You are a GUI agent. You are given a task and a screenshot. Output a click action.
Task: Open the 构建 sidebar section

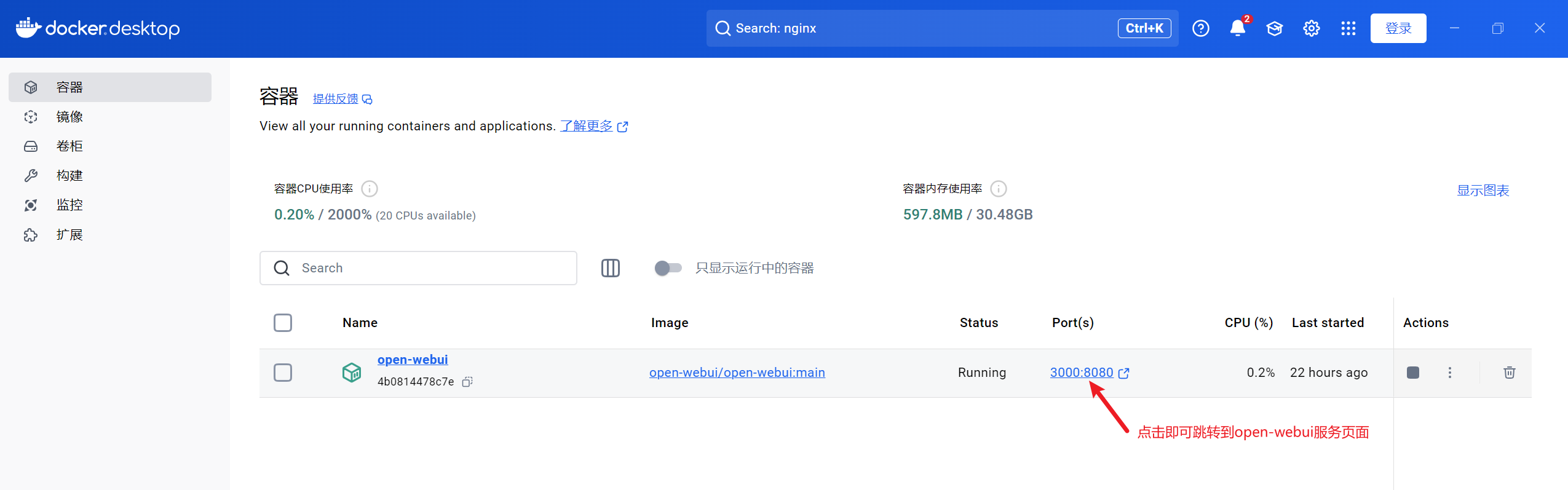[x=110, y=176]
